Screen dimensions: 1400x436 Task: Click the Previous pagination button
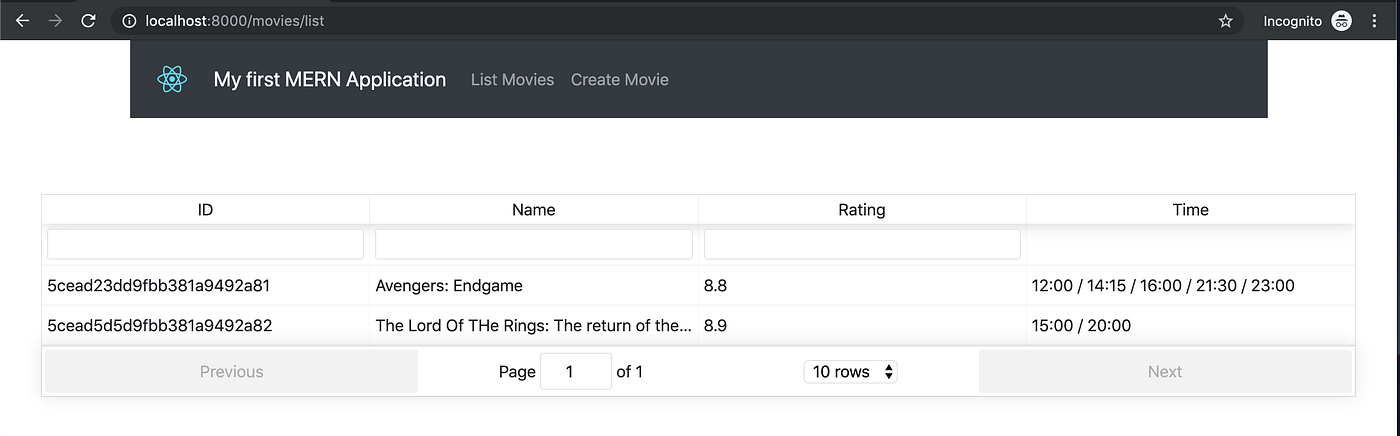[x=231, y=371]
